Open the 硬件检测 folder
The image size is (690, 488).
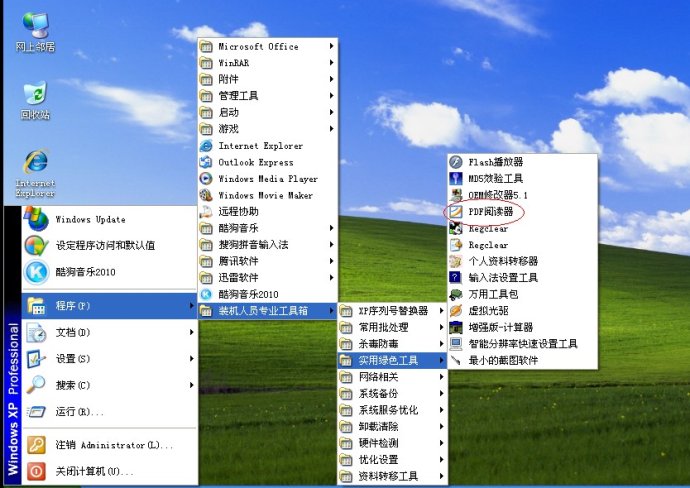click(392, 443)
